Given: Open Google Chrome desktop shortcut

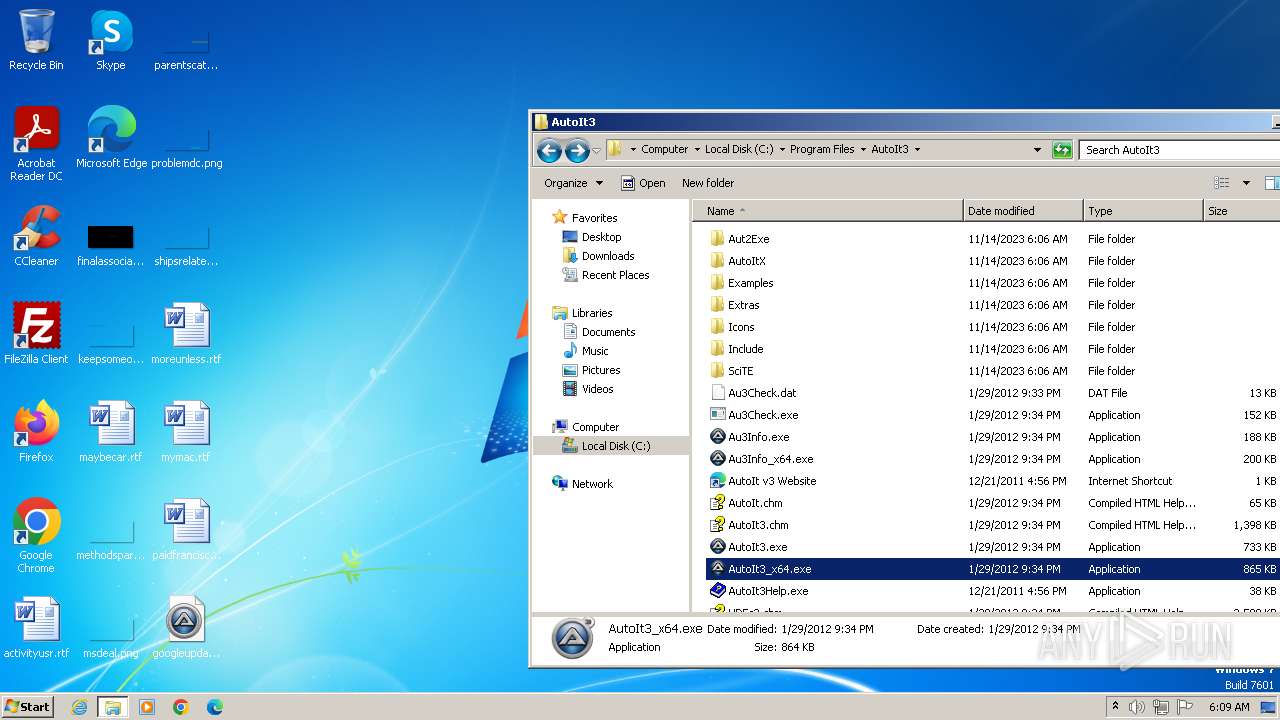Looking at the screenshot, I should click(36, 536).
